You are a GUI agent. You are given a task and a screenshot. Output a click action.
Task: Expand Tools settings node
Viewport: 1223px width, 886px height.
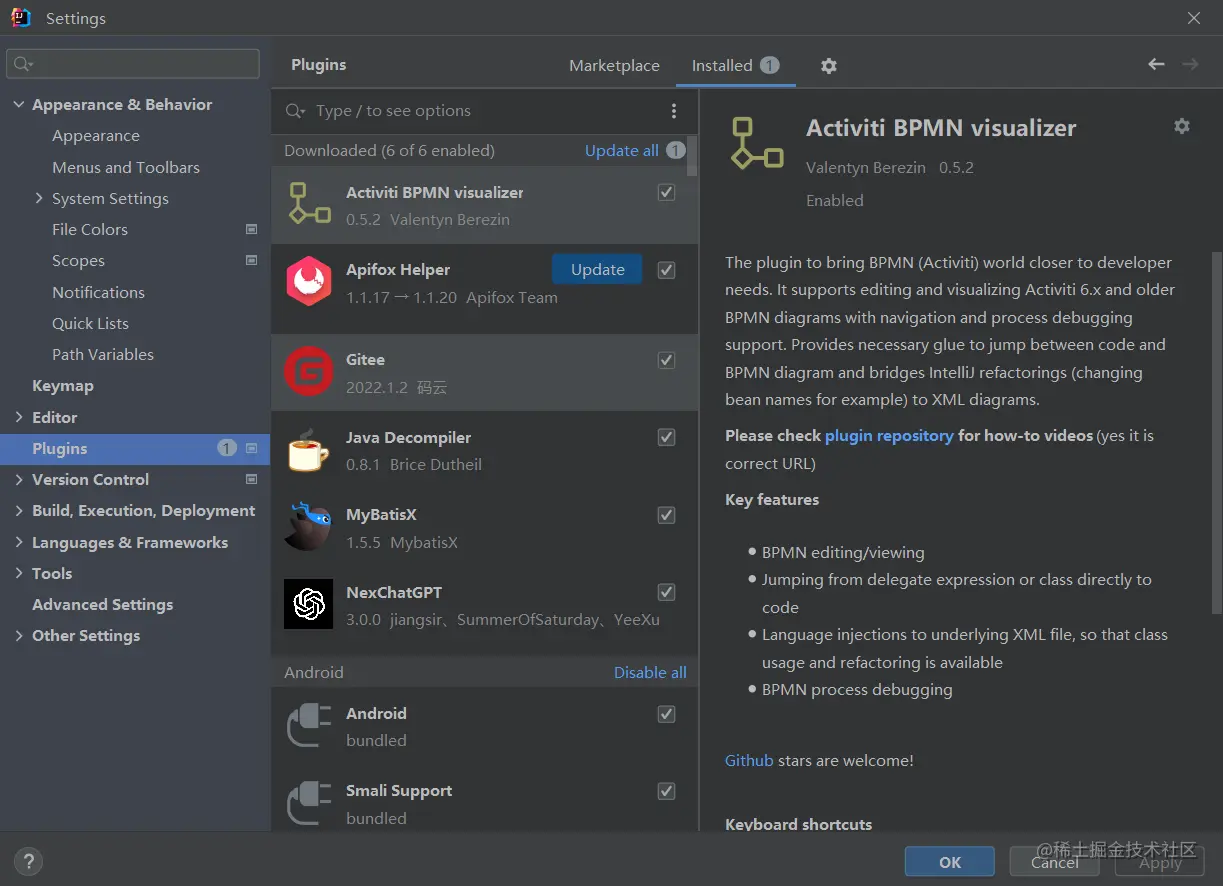tap(19, 573)
